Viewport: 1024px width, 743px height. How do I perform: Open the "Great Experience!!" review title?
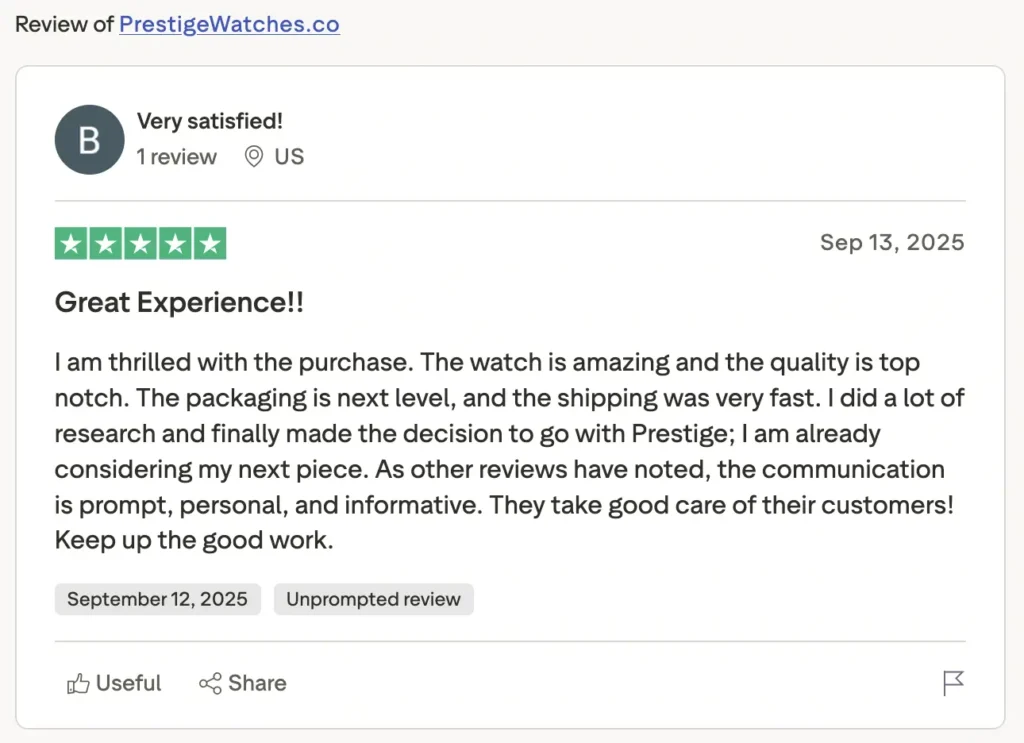coord(179,302)
